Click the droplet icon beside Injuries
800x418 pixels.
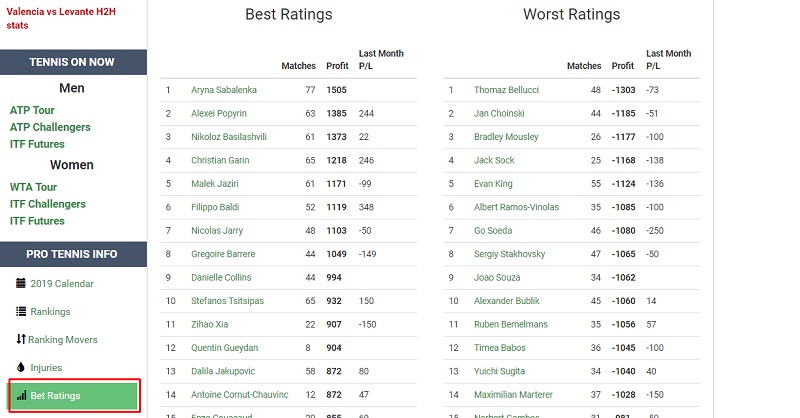(21, 367)
